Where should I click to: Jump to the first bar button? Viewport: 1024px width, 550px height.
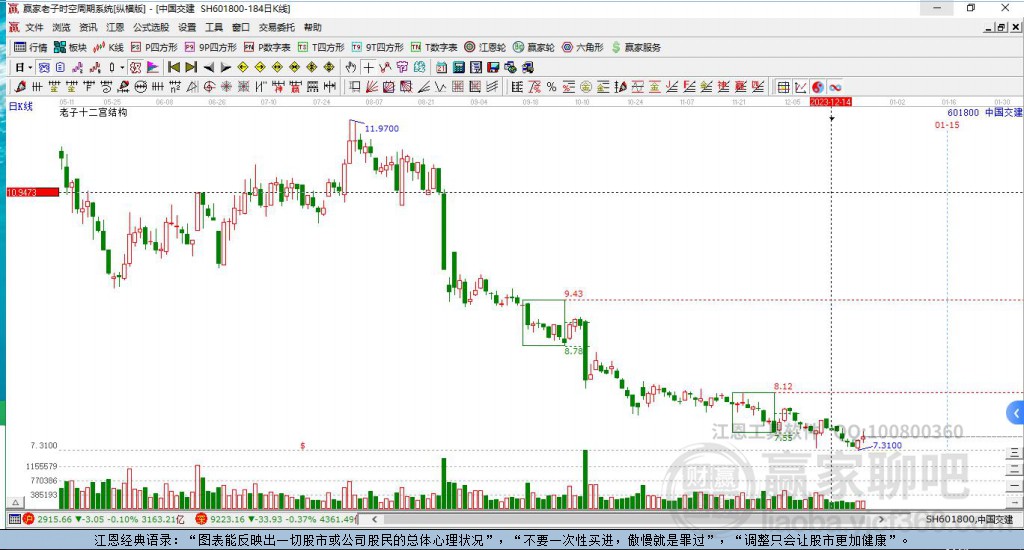coord(173,67)
